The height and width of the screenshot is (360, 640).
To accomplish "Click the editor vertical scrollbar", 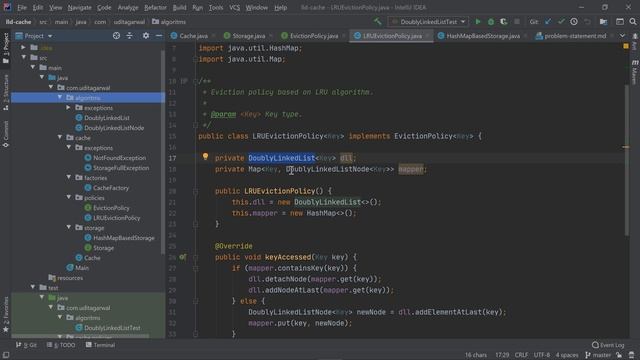I will pos(626,159).
